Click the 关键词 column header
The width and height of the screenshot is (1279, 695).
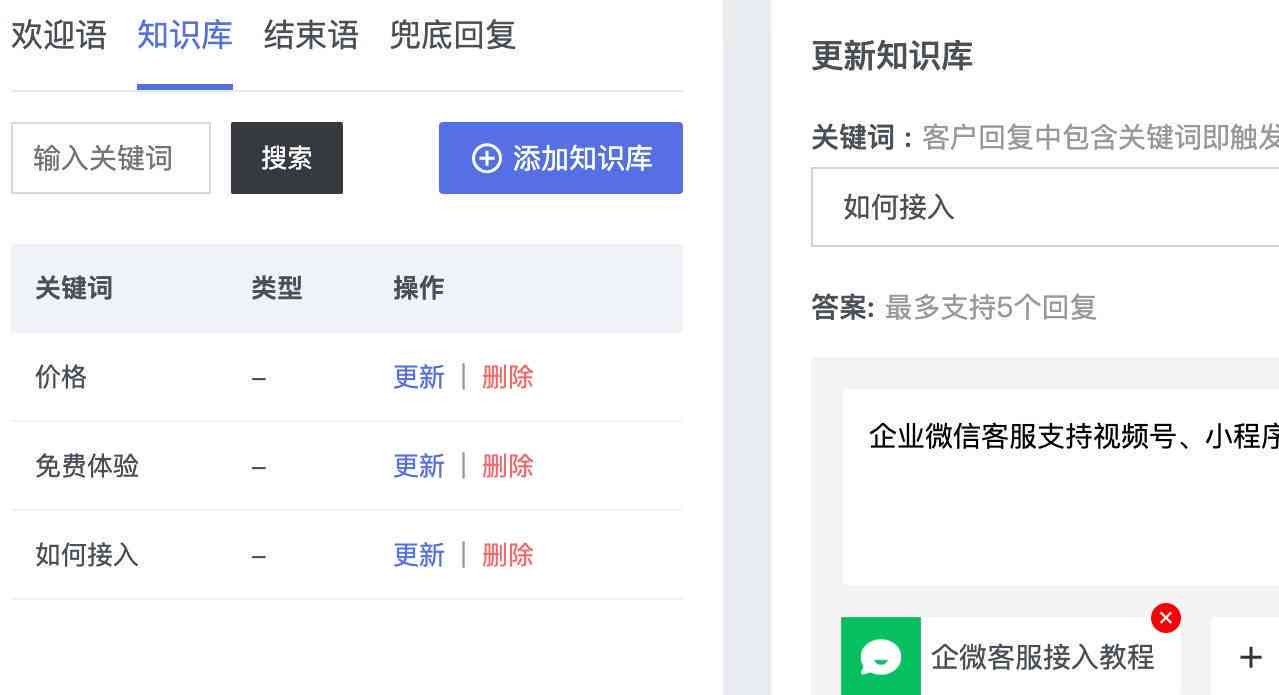[74, 288]
